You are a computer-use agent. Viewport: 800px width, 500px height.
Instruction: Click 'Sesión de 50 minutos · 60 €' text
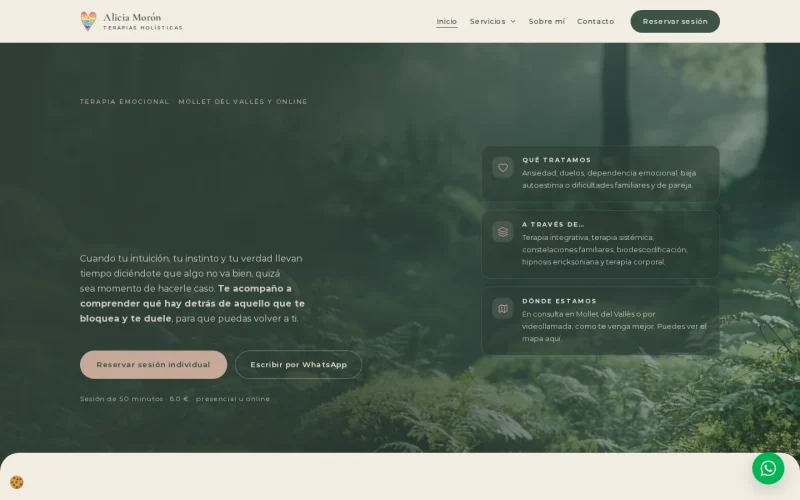tap(135, 398)
